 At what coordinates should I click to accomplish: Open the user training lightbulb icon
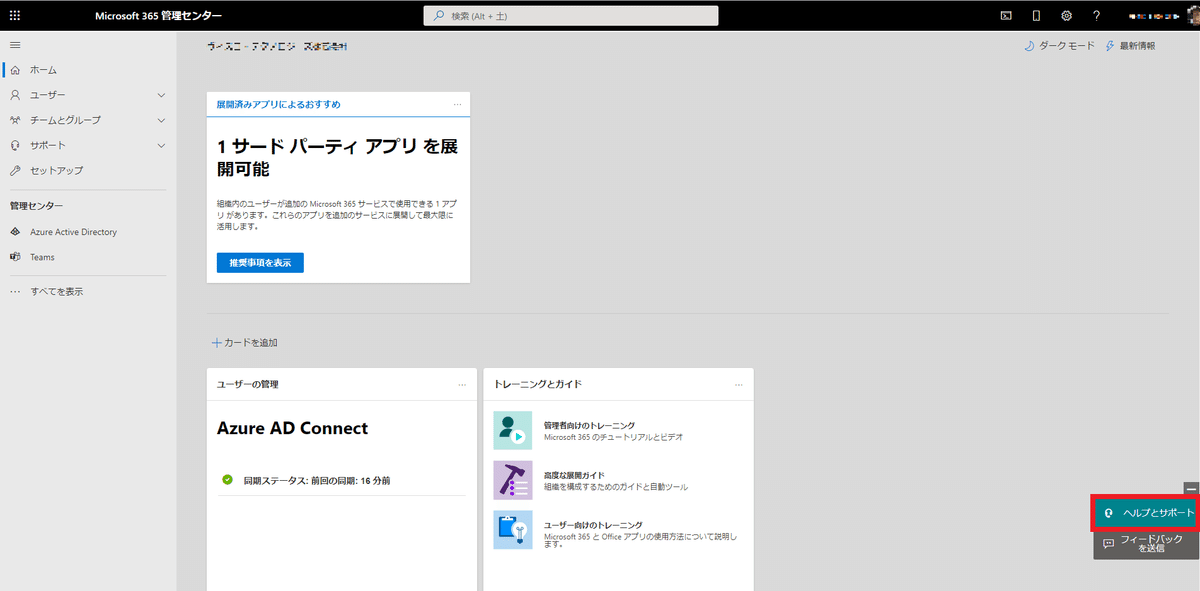click(x=513, y=530)
